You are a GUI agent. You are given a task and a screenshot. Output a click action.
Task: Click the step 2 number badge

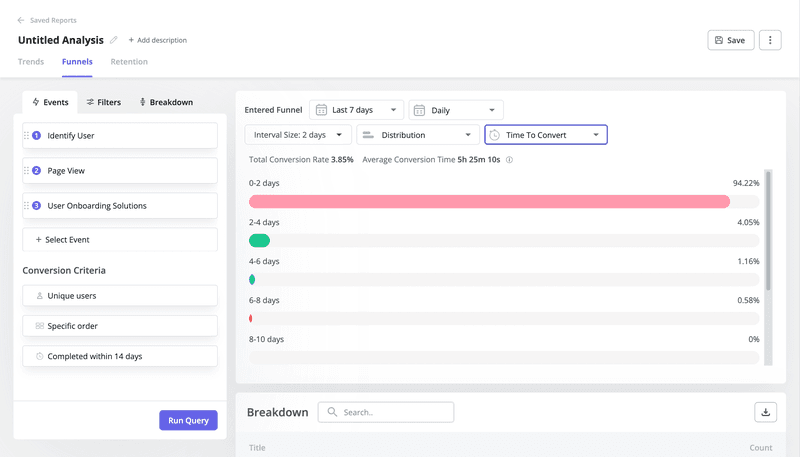[37, 170]
